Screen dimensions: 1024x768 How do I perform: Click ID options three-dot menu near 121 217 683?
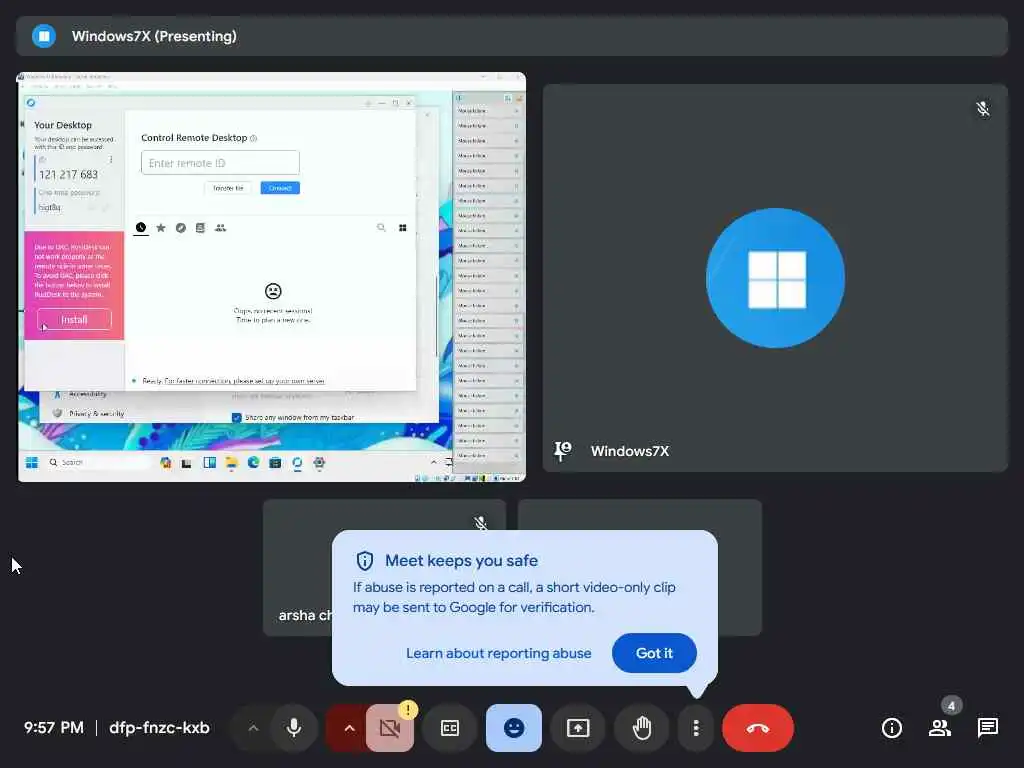tap(110, 159)
